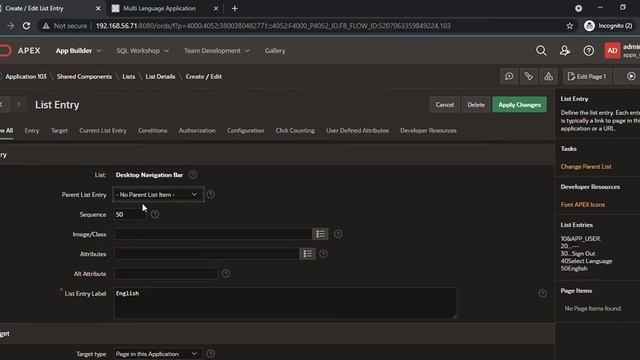
Task: Show help for Attributes field
Action: point(323,254)
